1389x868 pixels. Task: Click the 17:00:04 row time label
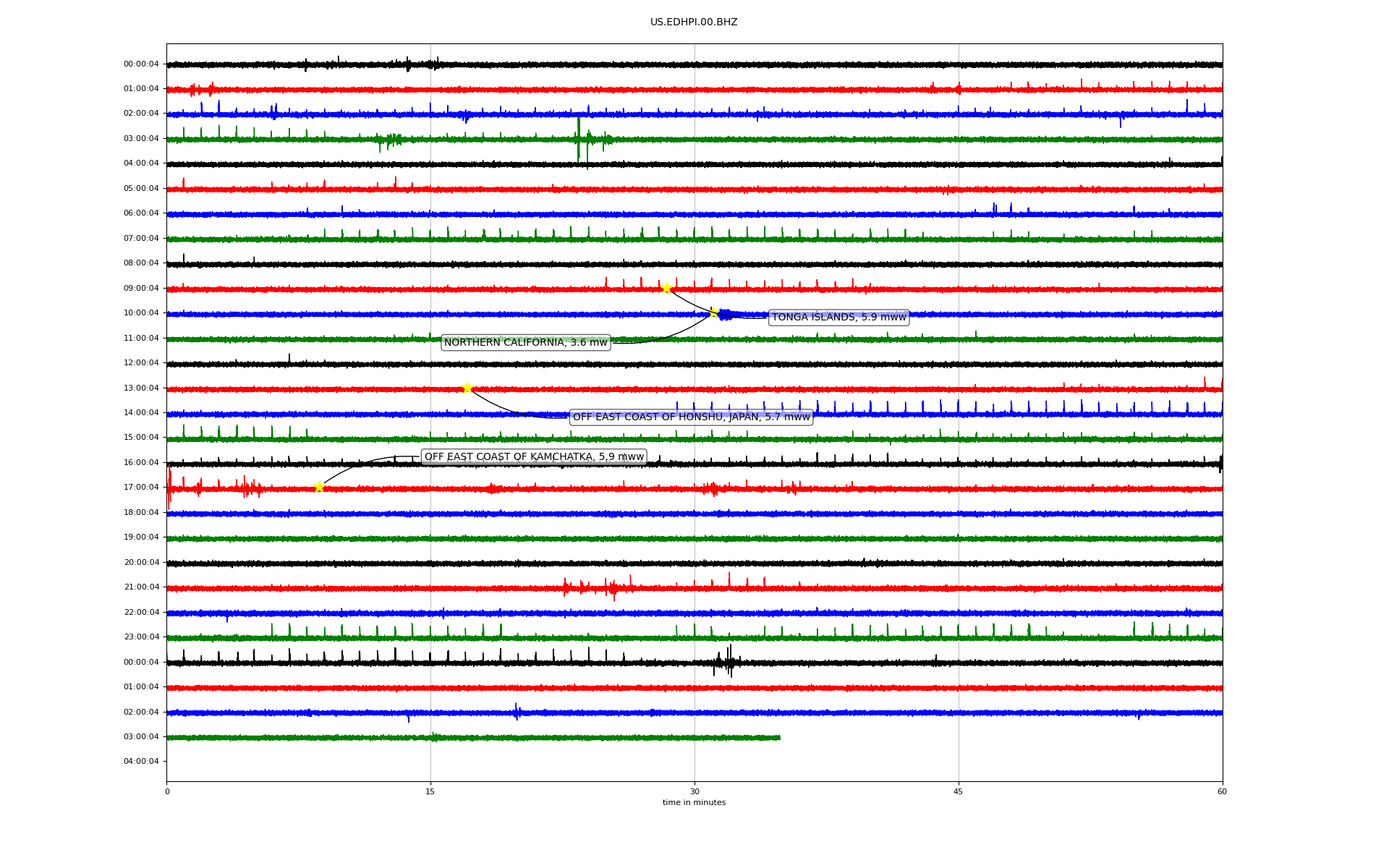pyautogui.click(x=141, y=488)
